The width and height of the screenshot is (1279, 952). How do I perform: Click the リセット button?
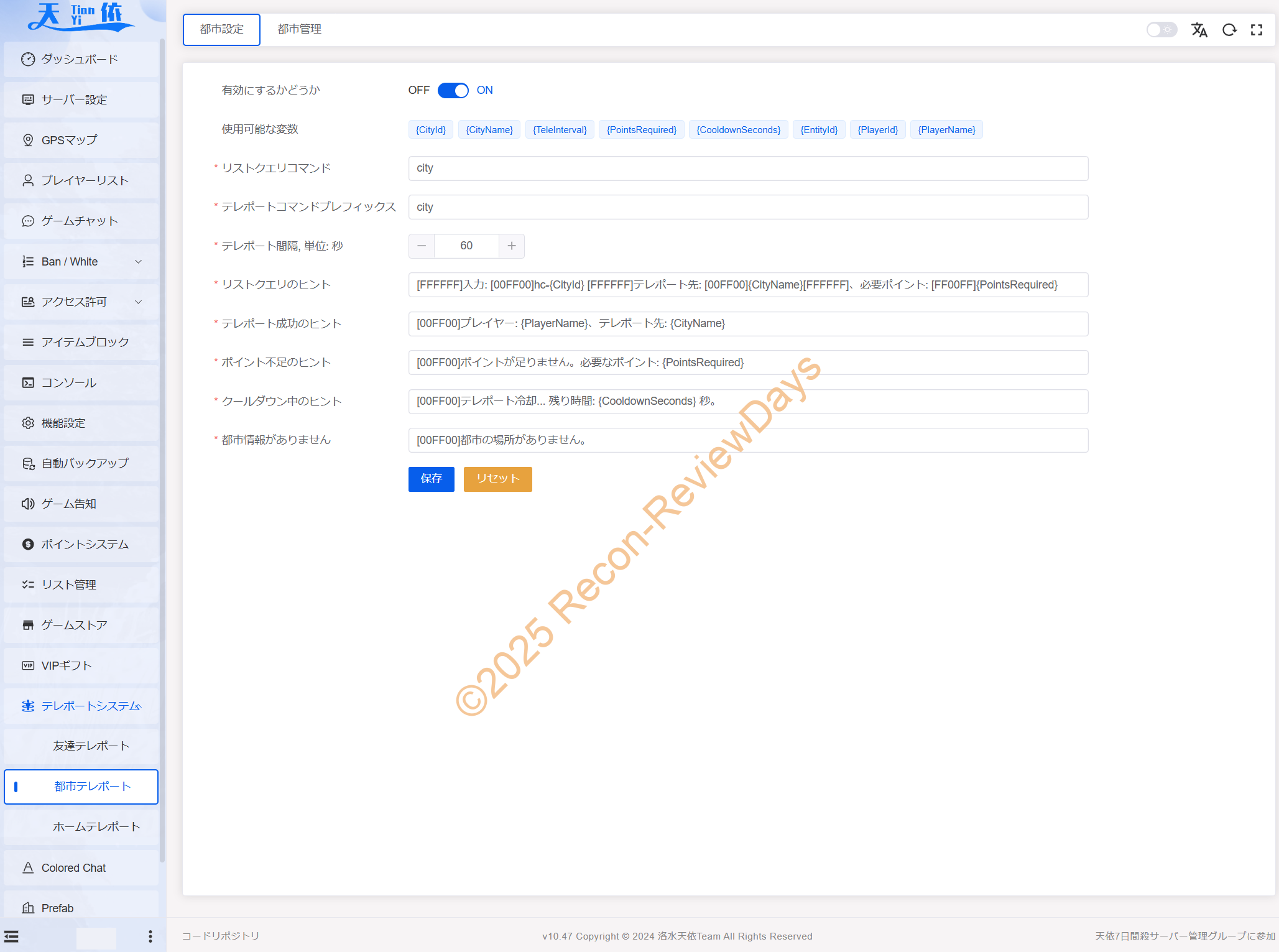pos(497,479)
